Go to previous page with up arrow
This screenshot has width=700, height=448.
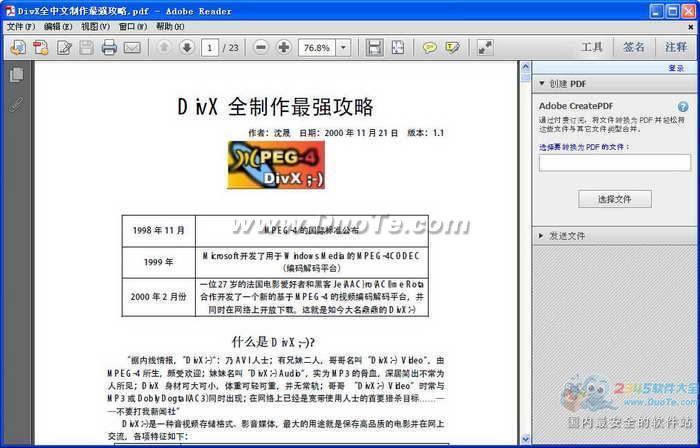[x=164, y=47]
